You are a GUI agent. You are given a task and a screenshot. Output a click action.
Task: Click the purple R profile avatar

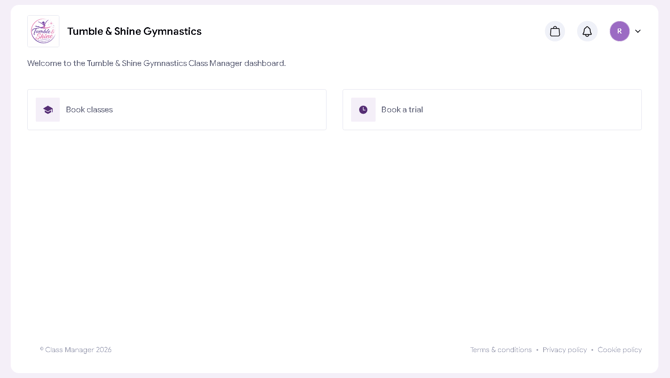pyautogui.click(x=619, y=31)
